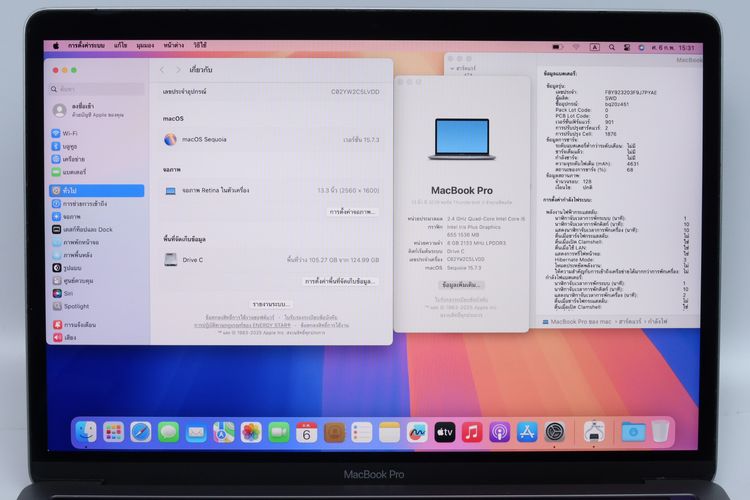Launch Safari from the Dock
Image resolution: width=750 pixels, height=500 pixels.
[x=141, y=433]
